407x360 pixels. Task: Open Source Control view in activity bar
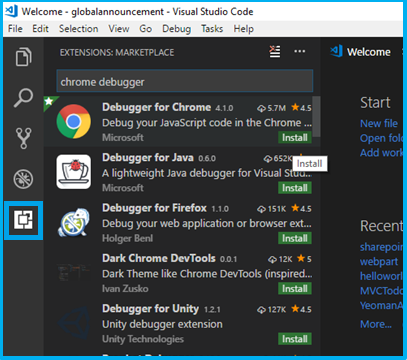coord(23,138)
